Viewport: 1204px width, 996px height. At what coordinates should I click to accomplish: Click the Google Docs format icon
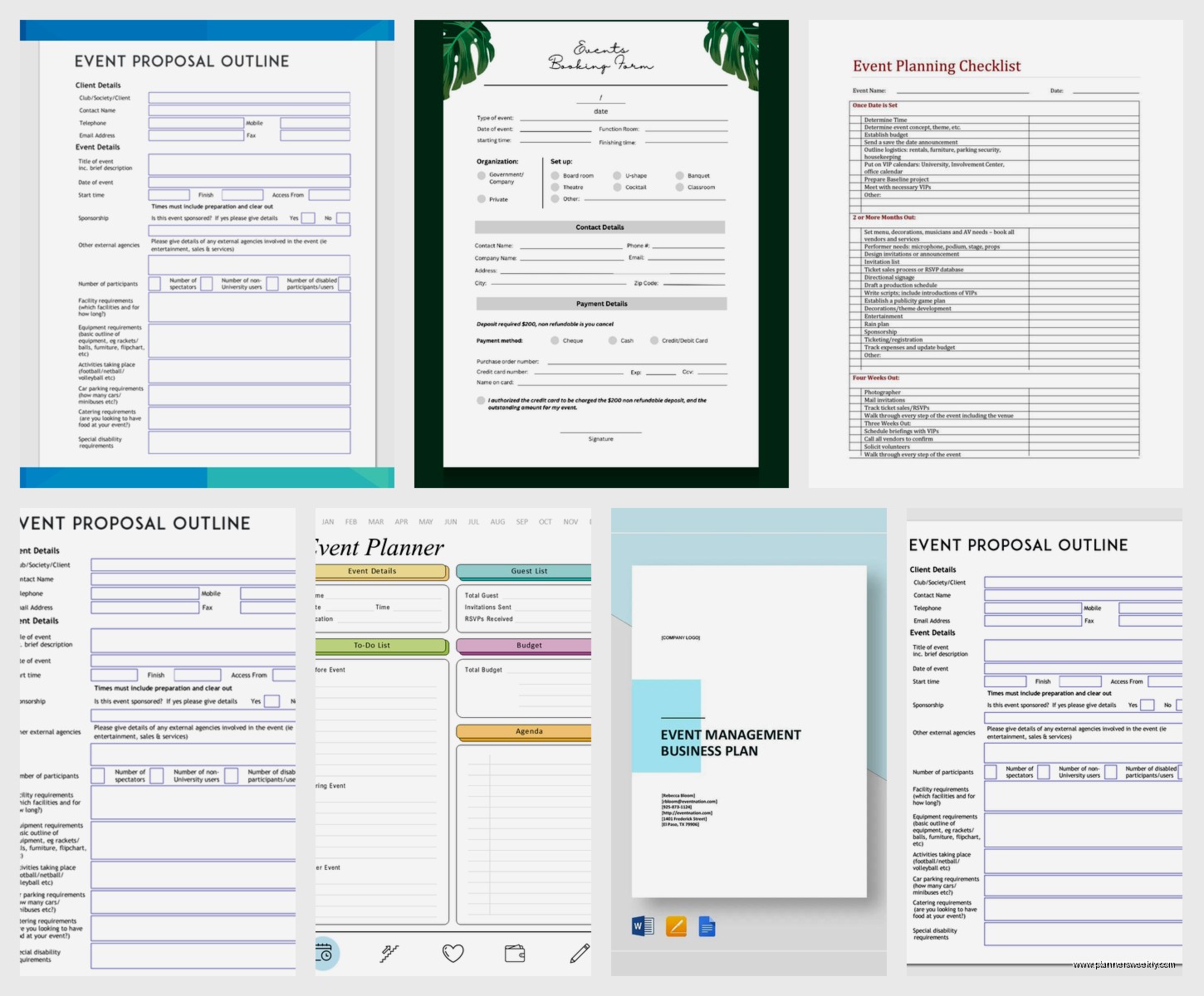point(706,925)
